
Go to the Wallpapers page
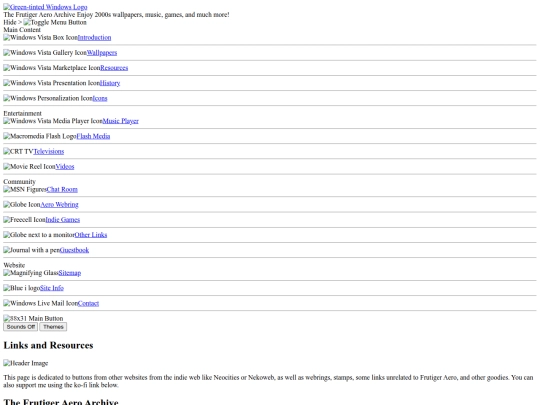pos(102,53)
